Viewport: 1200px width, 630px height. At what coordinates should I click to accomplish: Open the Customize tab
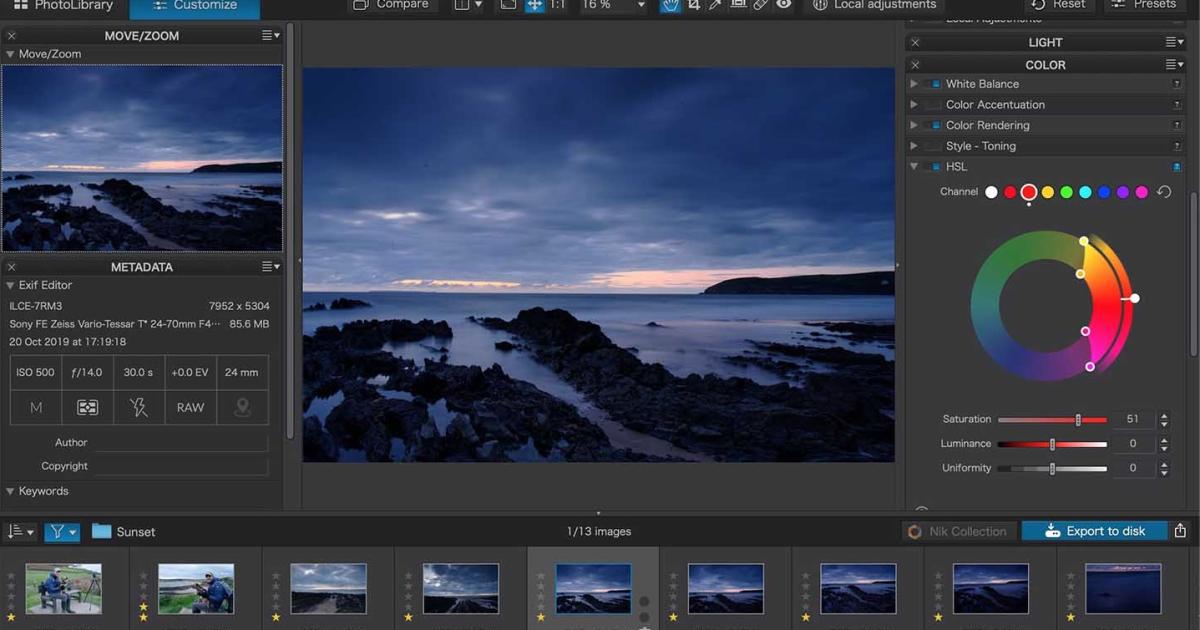click(194, 5)
